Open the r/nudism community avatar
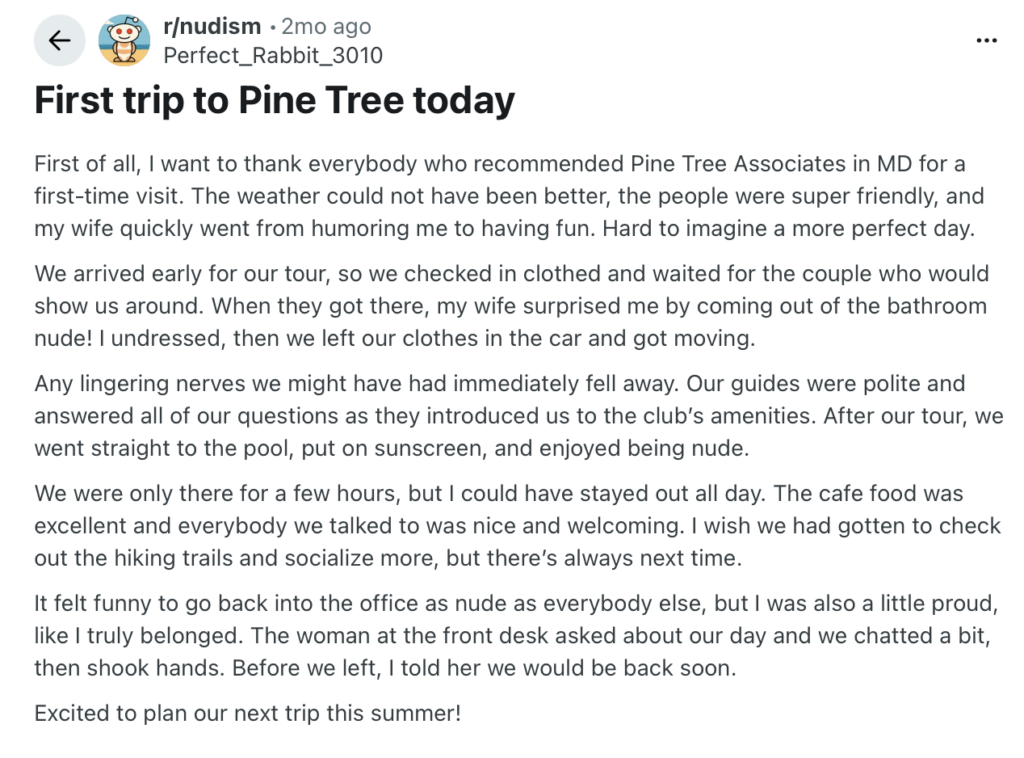This screenshot has height=758, width=1024. coord(124,40)
